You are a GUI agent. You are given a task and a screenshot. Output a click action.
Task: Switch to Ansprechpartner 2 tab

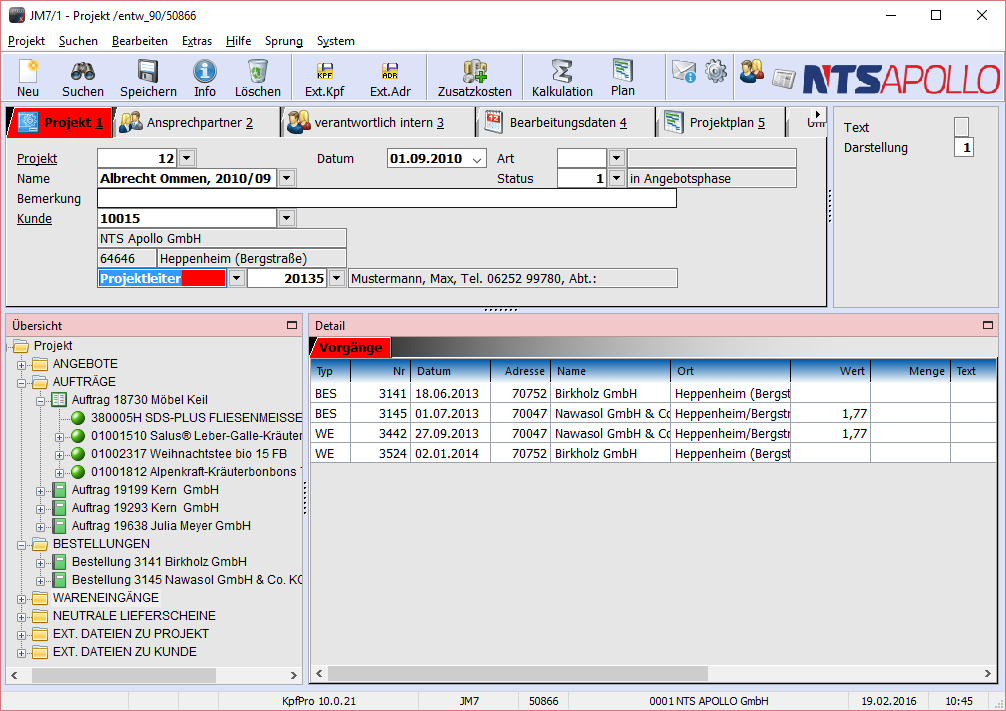(x=196, y=123)
